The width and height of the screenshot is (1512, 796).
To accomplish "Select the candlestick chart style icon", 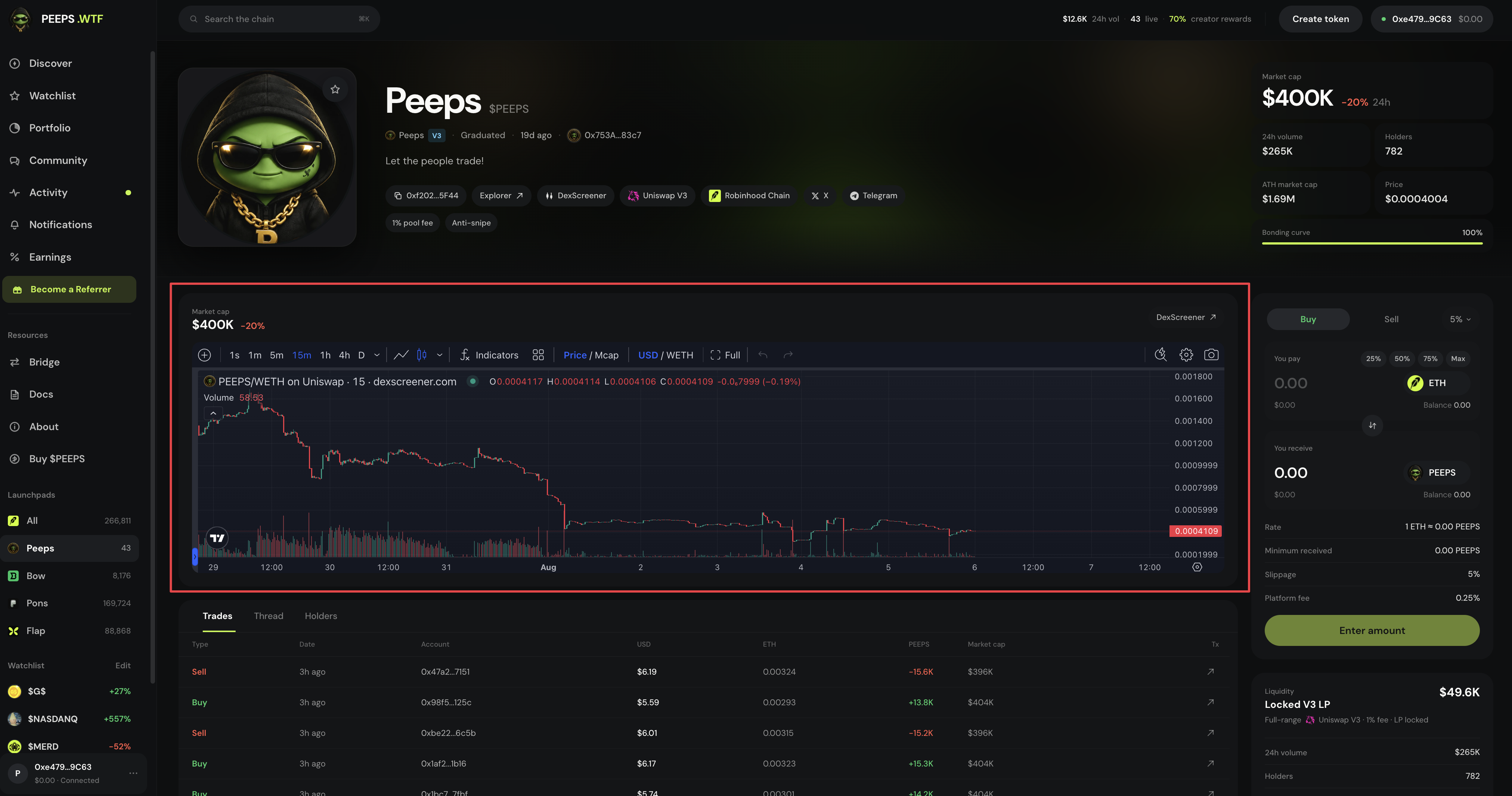I will click(x=421, y=355).
